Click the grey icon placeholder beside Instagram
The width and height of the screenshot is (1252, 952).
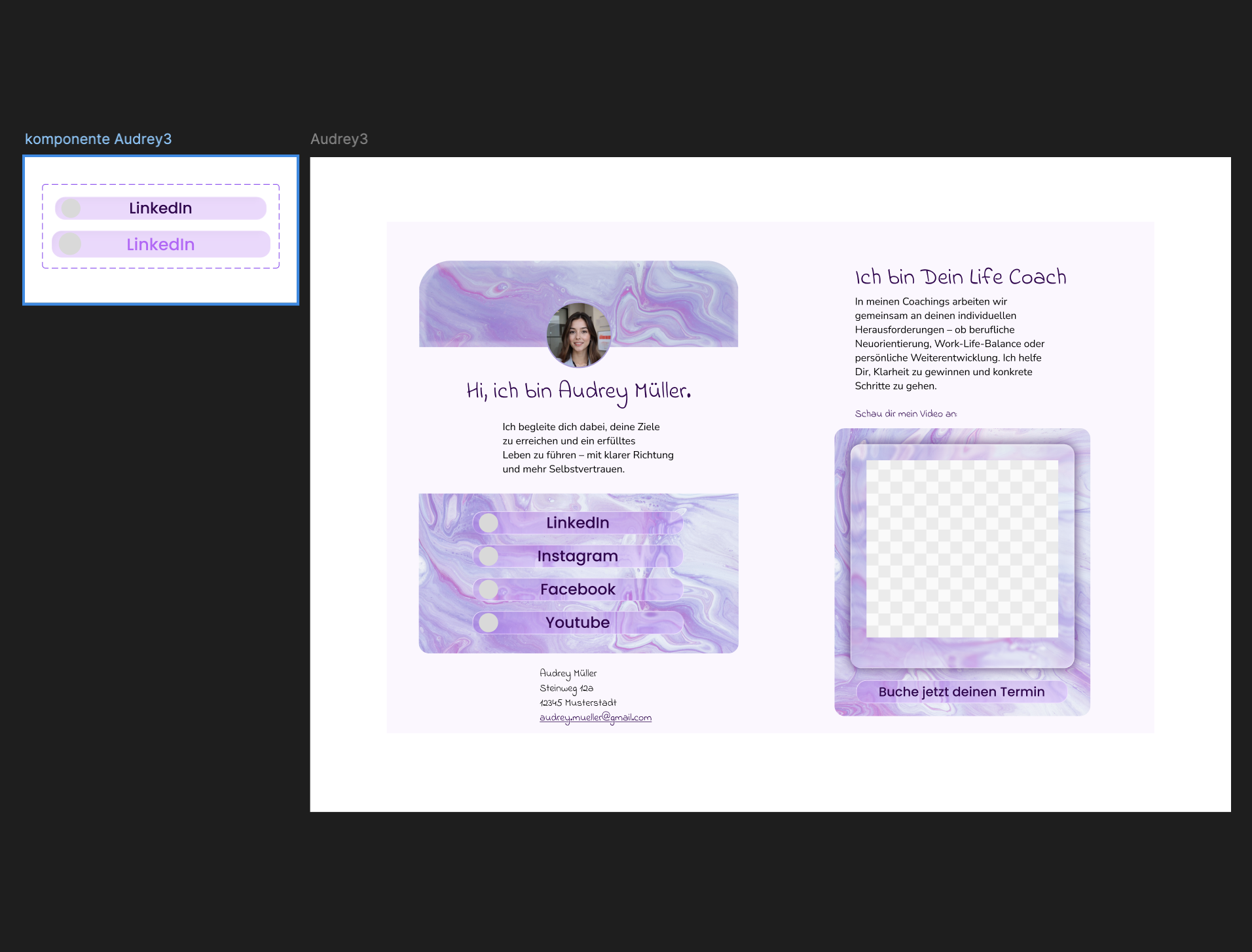488,556
